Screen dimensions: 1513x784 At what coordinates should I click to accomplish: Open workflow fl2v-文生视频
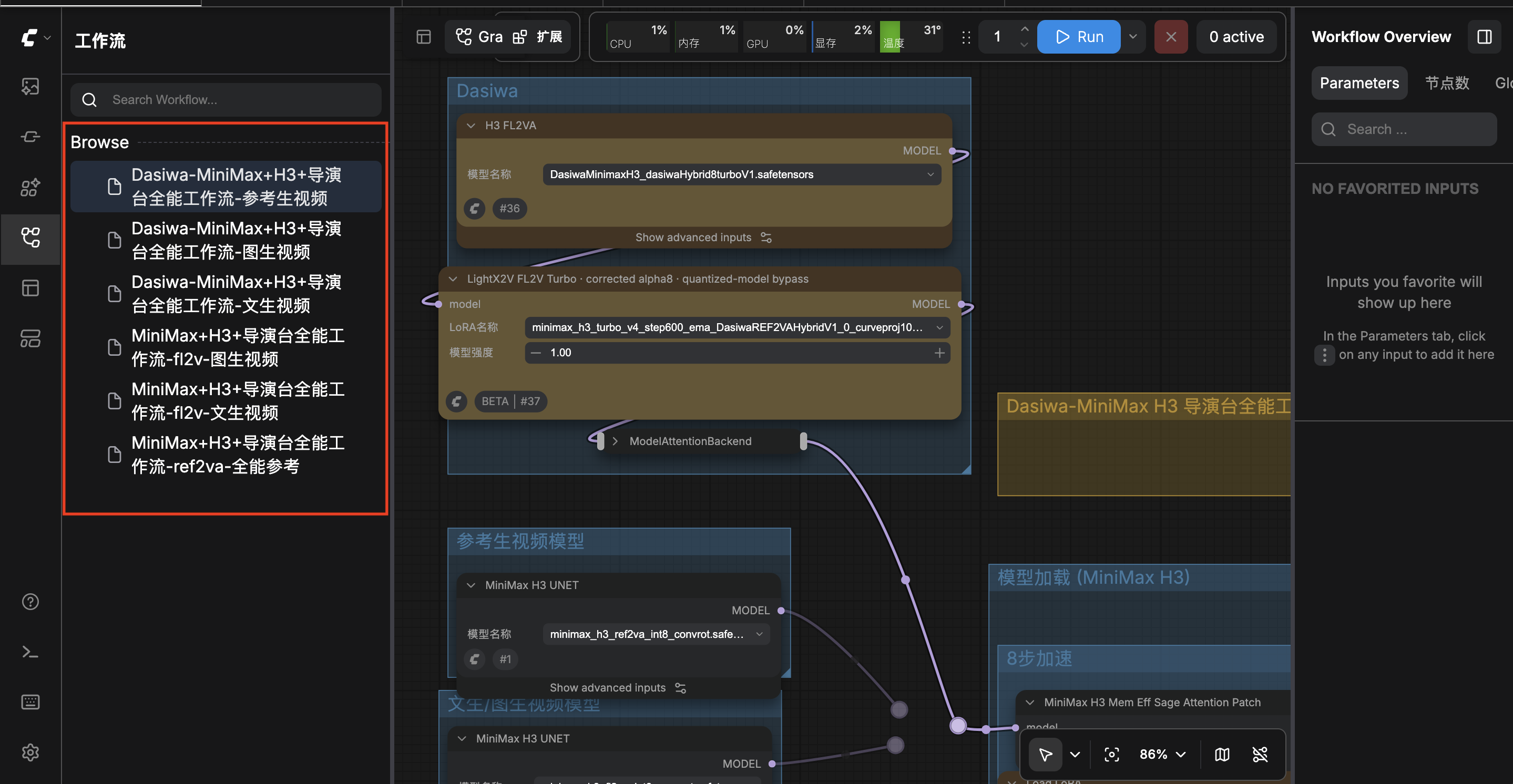226,401
